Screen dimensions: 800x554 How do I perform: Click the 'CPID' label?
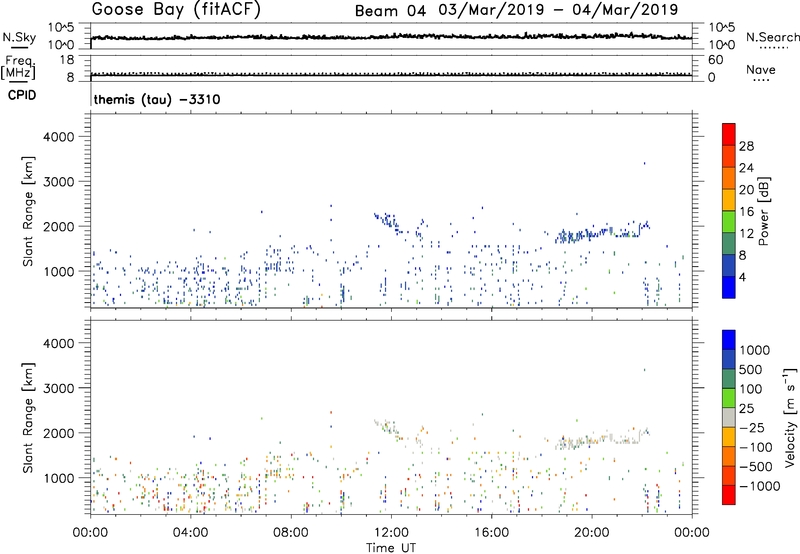(22, 95)
